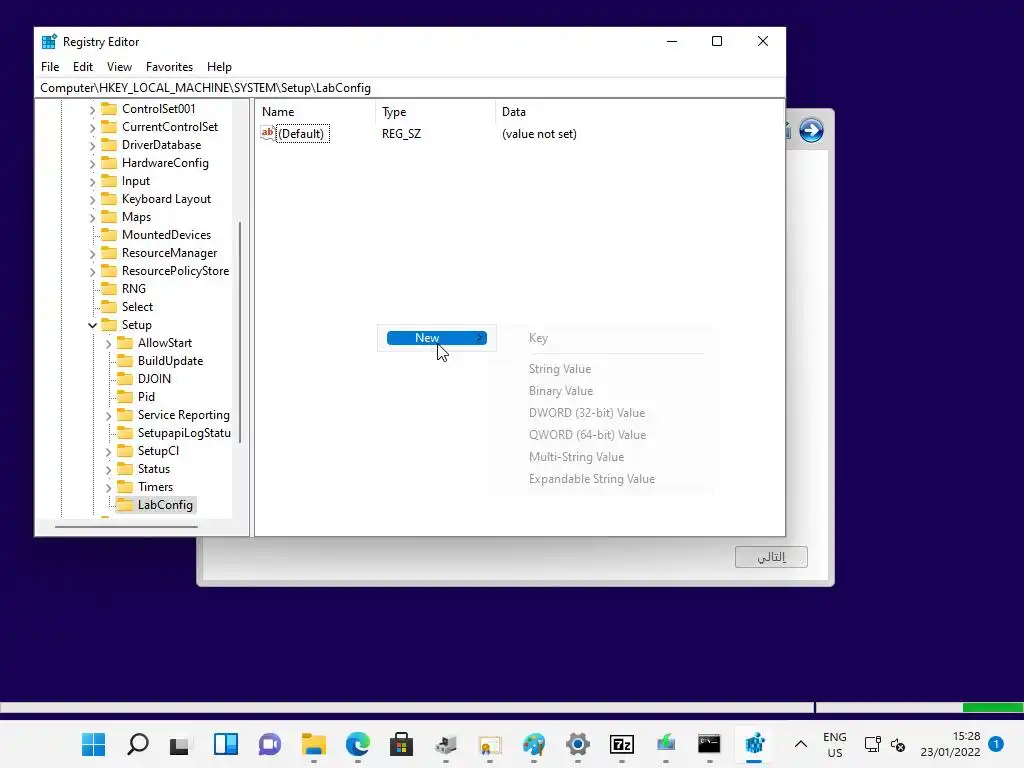The height and width of the screenshot is (768, 1024).
Task: Open the ENG US language switcher
Action: [x=835, y=744]
